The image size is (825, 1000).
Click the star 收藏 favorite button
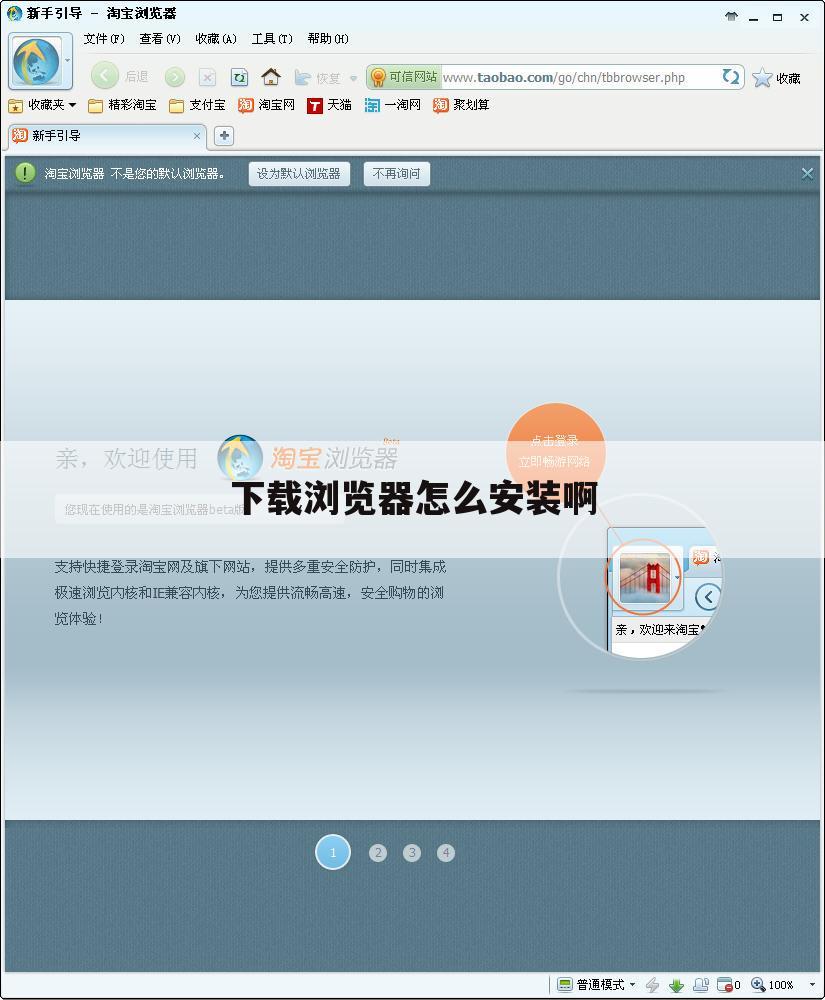tap(776, 78)
